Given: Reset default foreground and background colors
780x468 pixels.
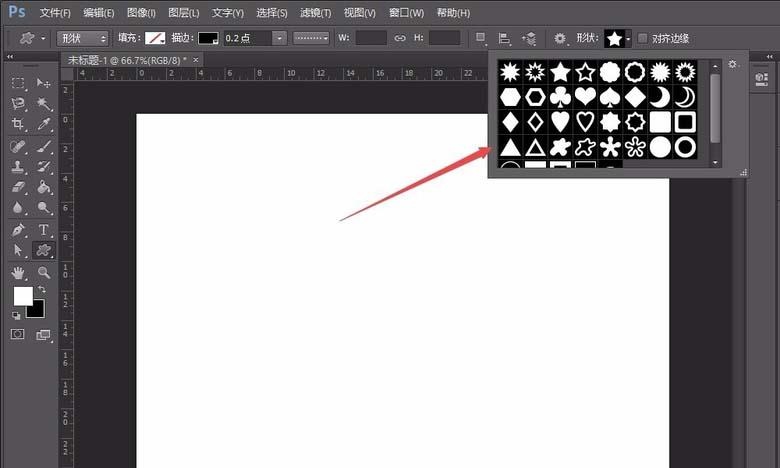Looking at the screenshot, I should pos(16,315).
